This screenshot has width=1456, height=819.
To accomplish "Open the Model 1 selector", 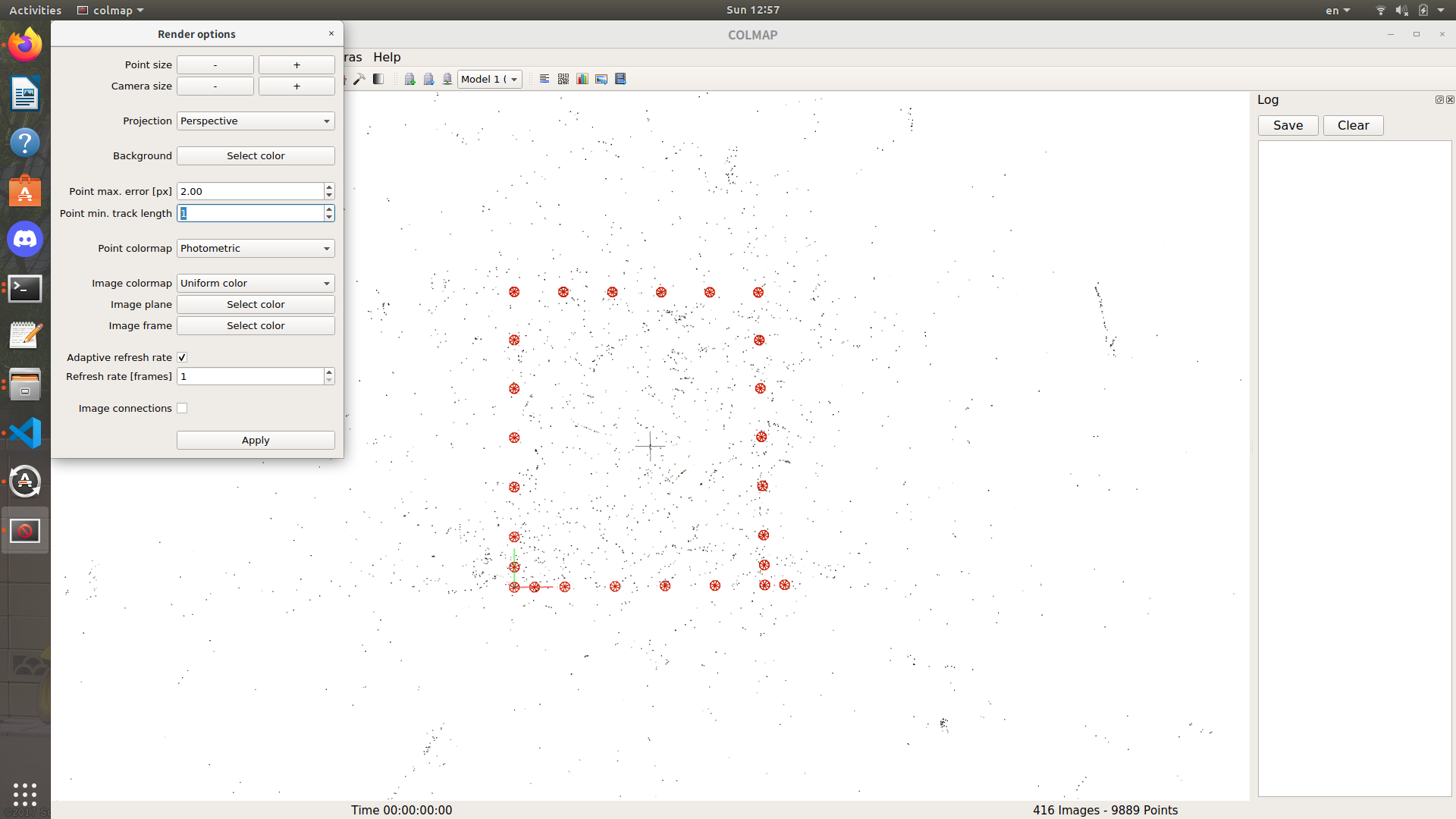I will pos(489,79).
